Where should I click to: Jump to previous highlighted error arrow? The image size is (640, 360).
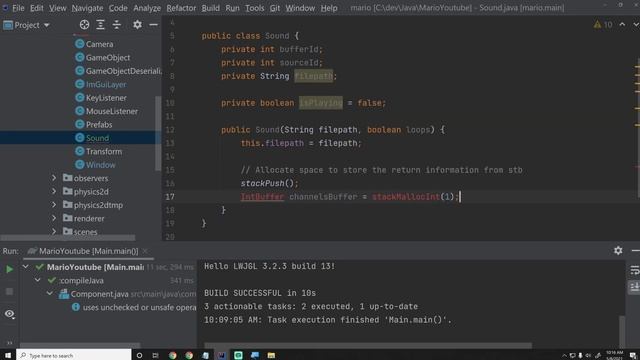(x=622, y=25)
